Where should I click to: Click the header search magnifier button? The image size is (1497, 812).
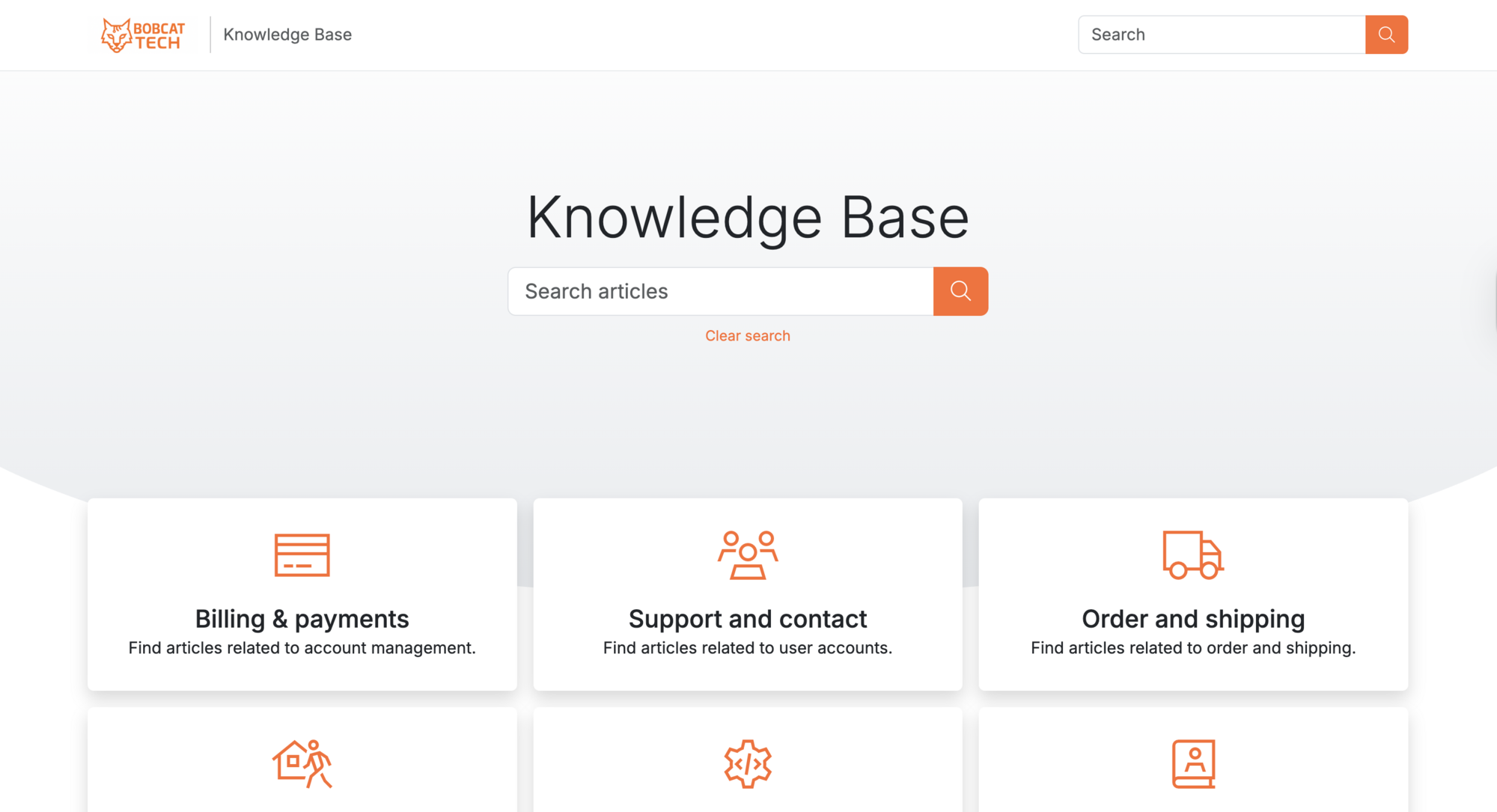click(x=1386, y=34)
